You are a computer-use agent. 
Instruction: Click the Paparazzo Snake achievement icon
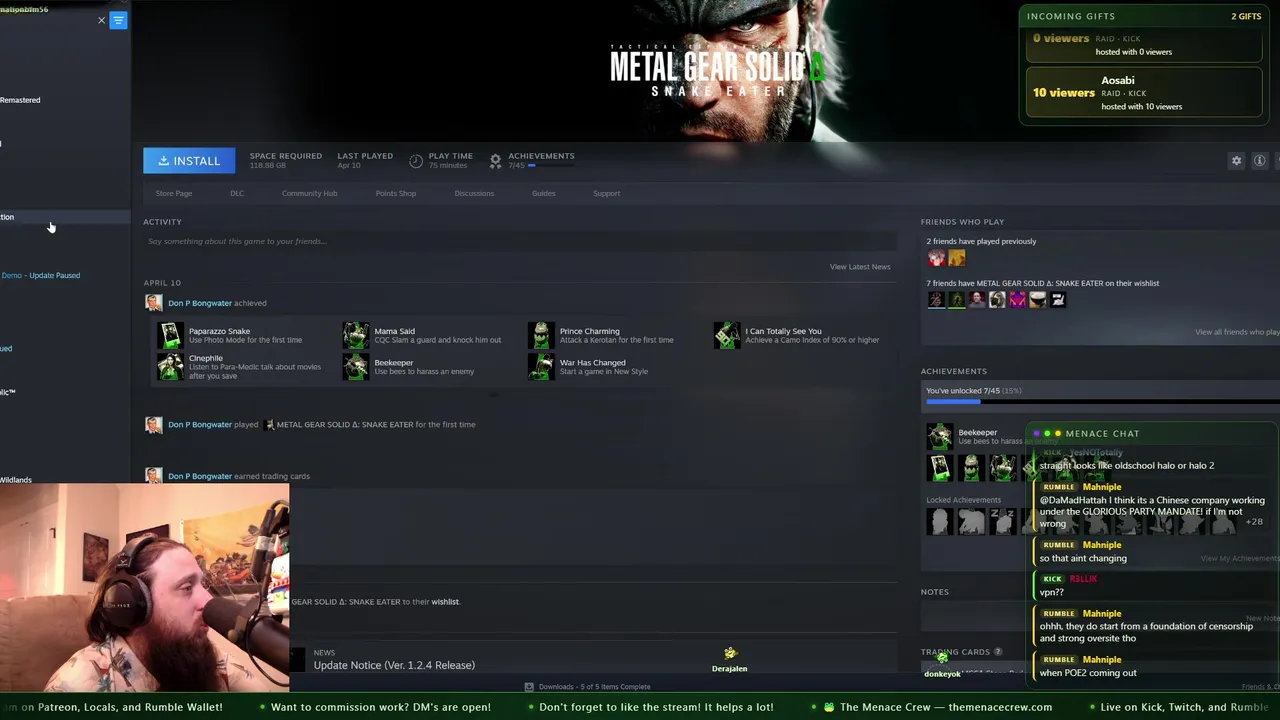170,335
